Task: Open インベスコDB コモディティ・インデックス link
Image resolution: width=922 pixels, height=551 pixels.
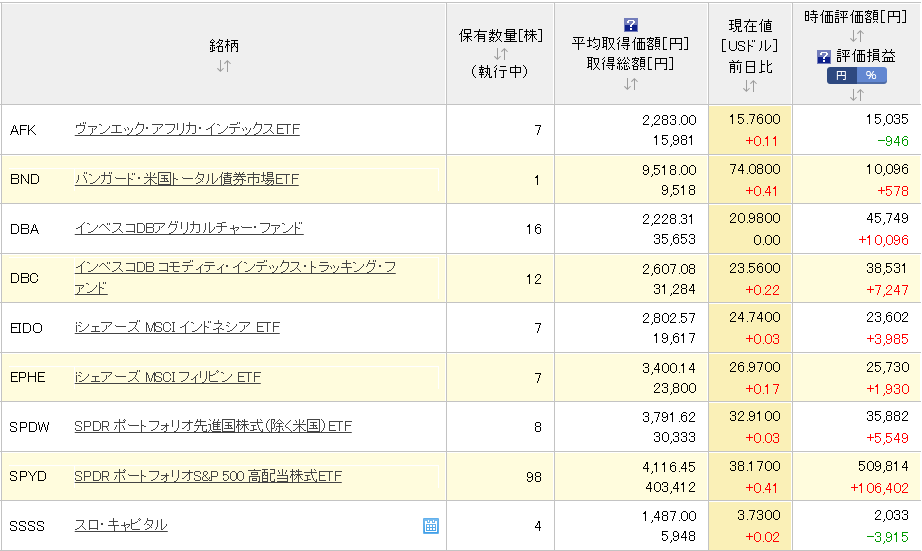Action: (235, 268)
